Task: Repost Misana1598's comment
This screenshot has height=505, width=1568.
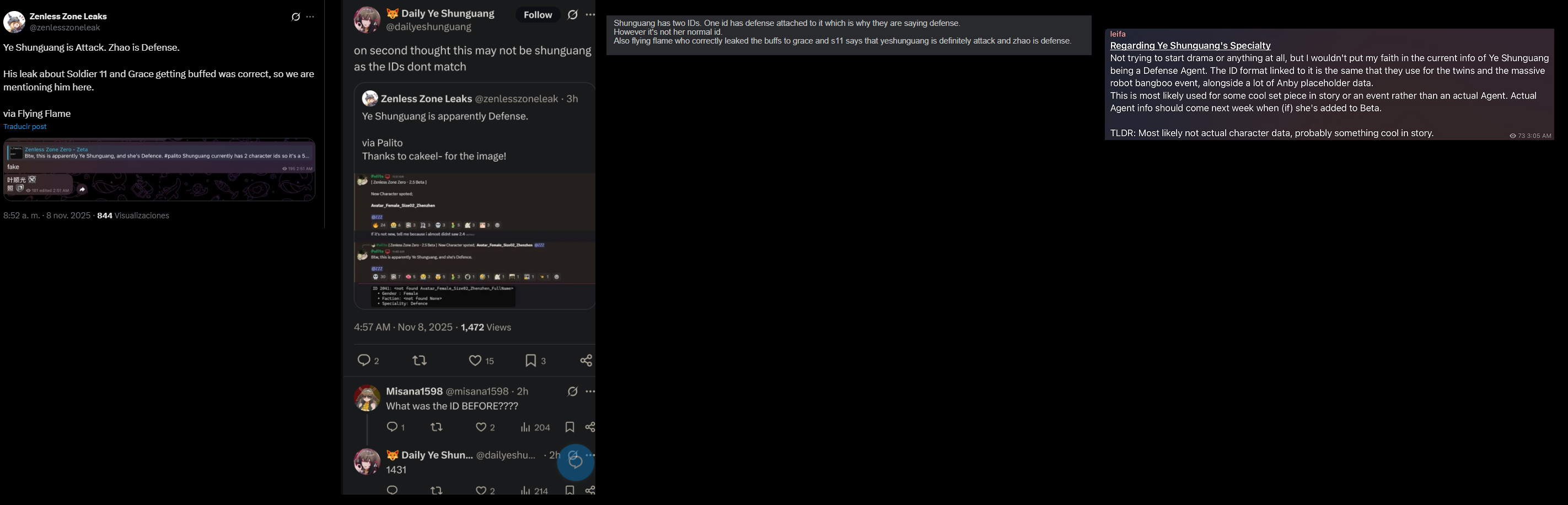Action: [437, 427]
